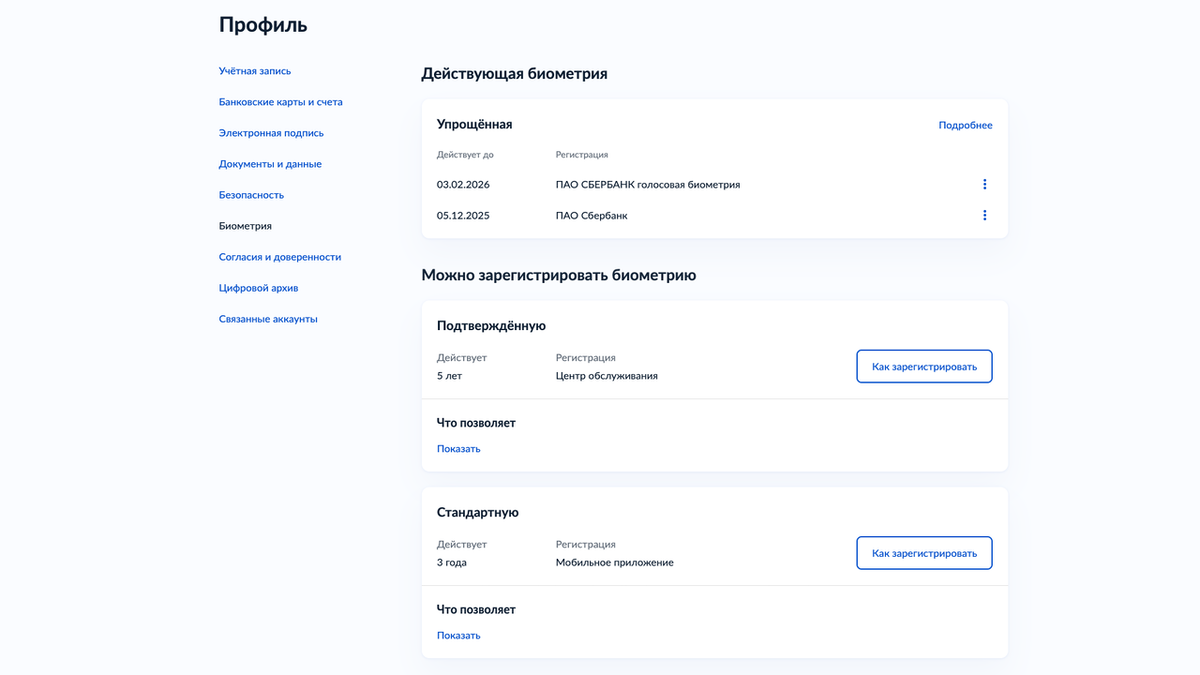Open the Учётная запись section
This screenshot has width=1200, height=675.
[x=255, y=71]
